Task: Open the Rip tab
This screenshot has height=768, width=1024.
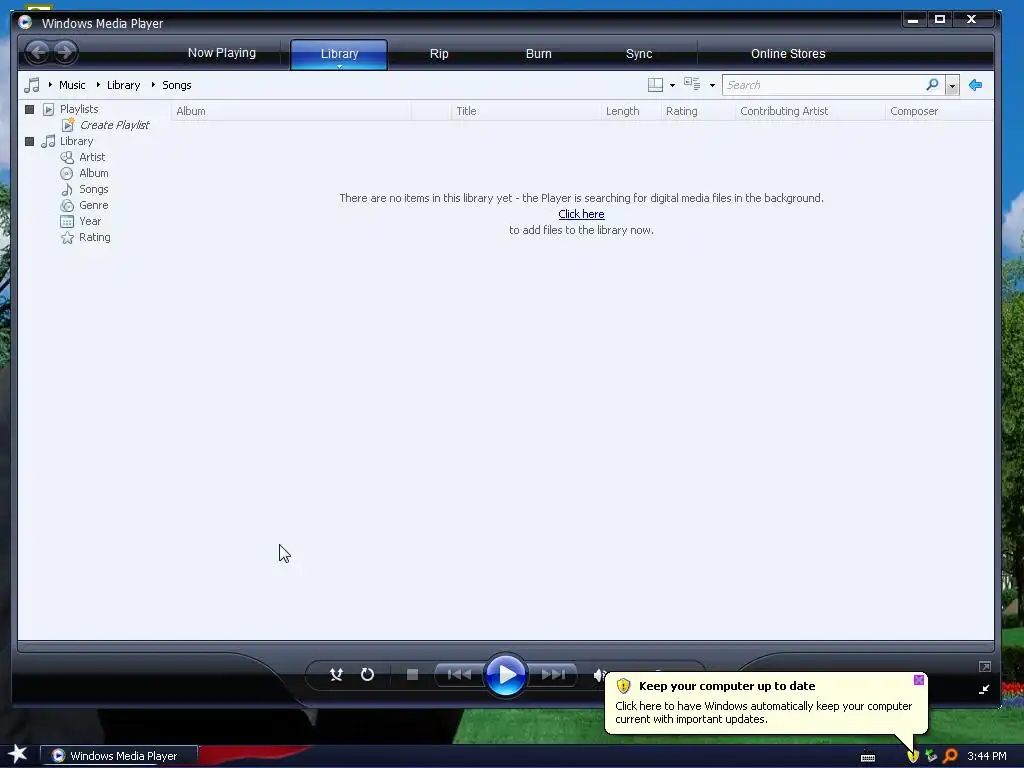Action: click(439, 54)
